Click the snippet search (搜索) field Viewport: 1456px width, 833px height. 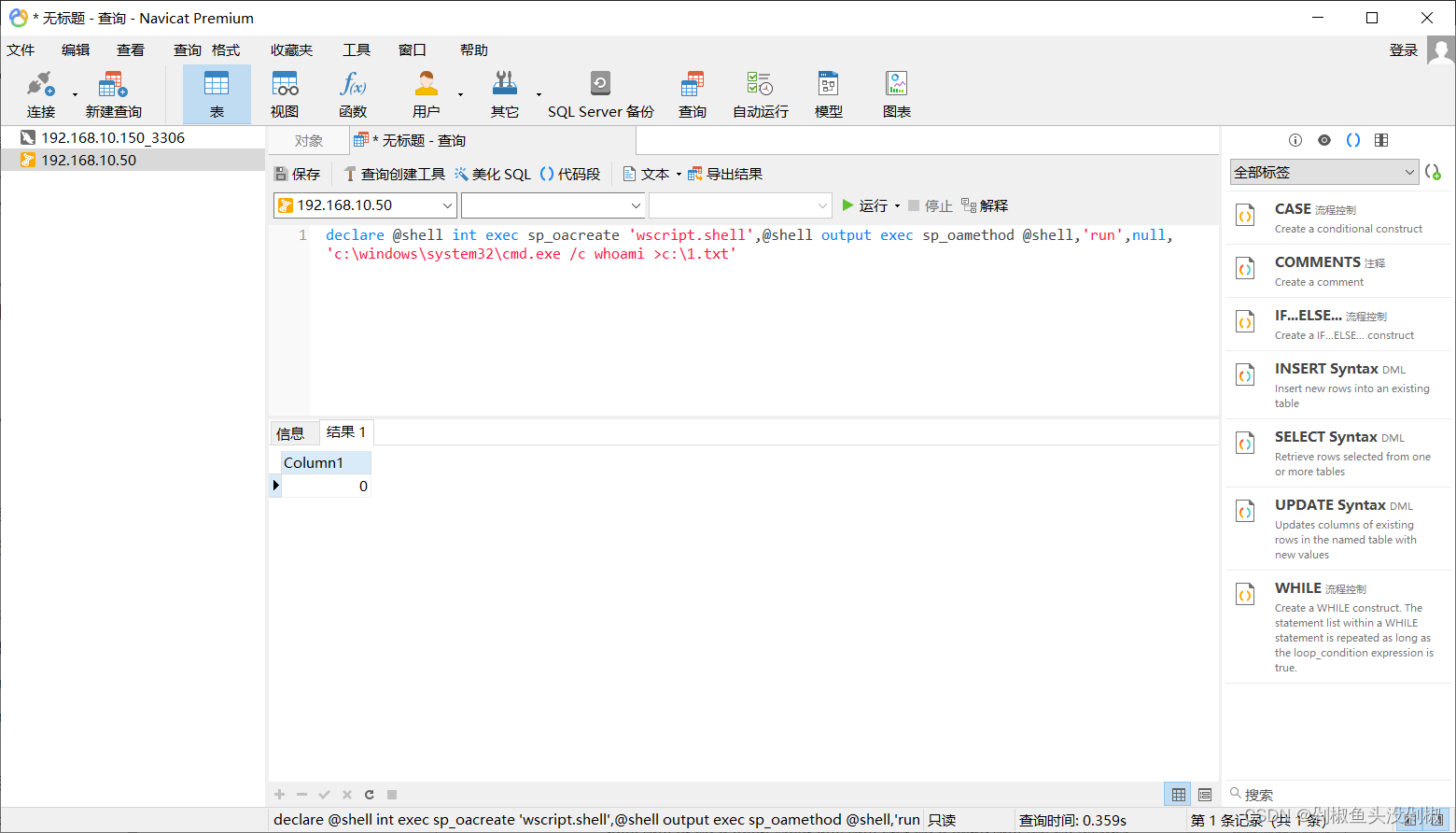pyautogui.click(x=1338, y=795)
